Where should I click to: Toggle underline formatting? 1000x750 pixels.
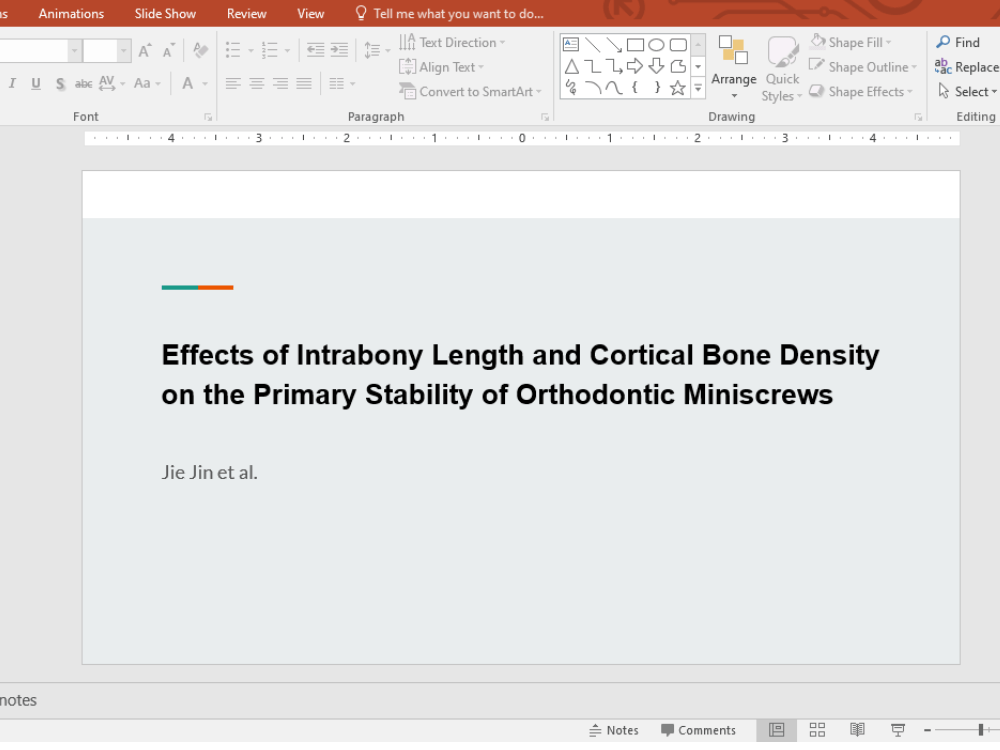[x=35, y=83]
